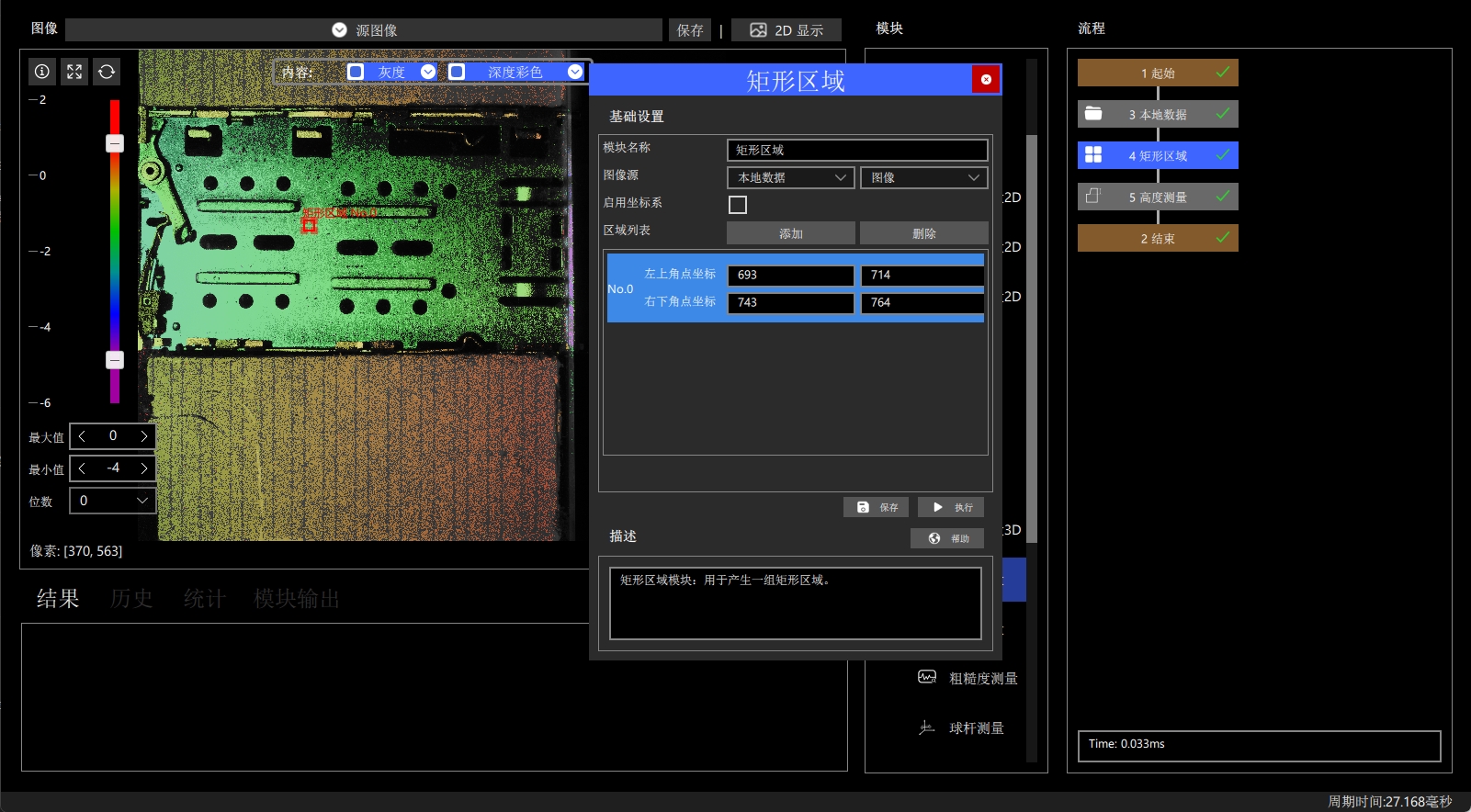Click the 保存 button in dialog

[x=877, y=507]
